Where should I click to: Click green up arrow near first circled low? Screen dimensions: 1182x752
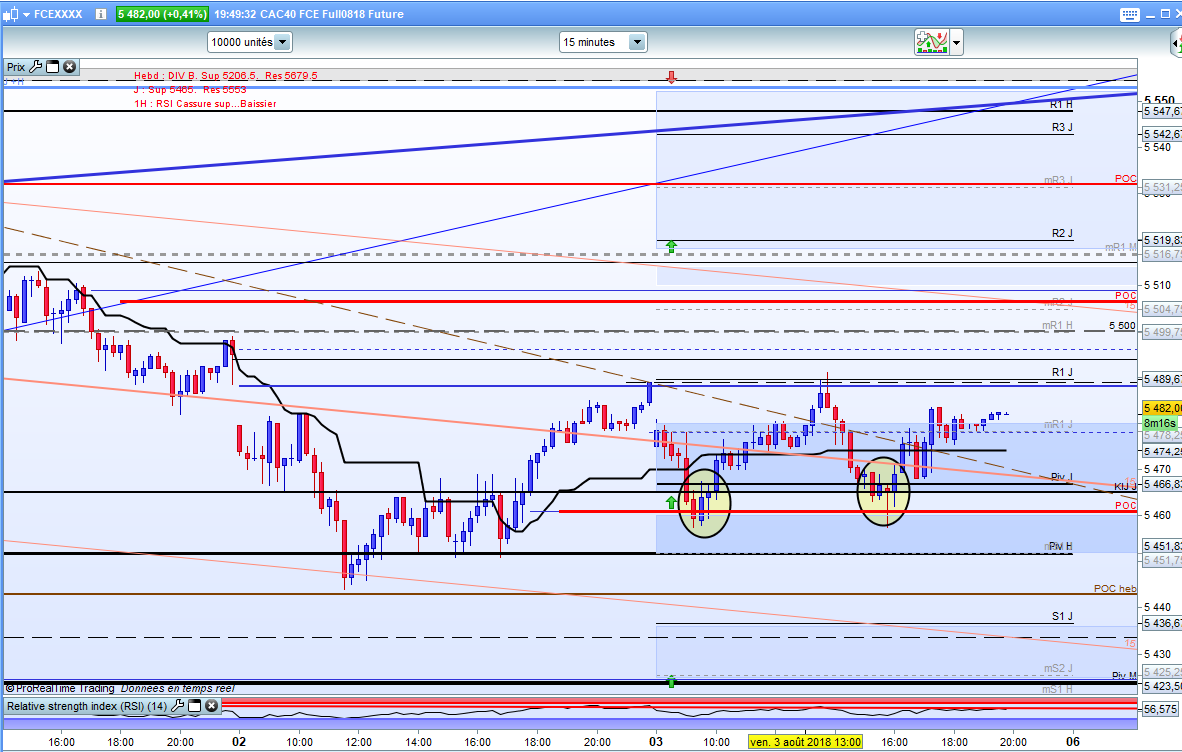click(671, 502)
